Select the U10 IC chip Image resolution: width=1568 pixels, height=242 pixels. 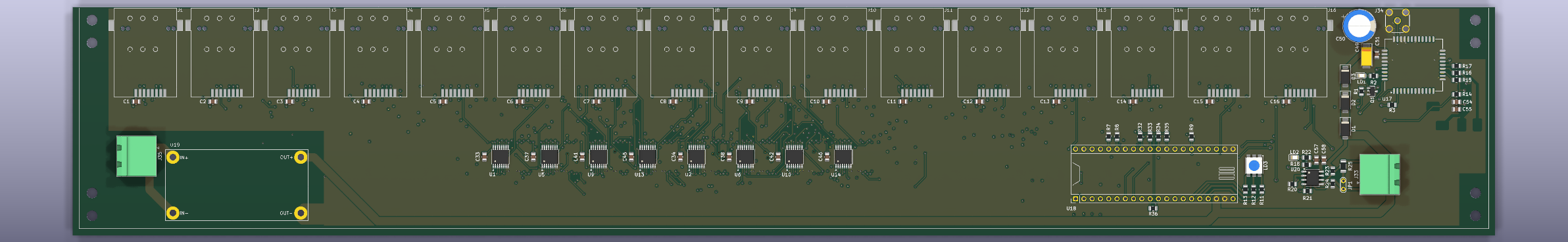795,157
